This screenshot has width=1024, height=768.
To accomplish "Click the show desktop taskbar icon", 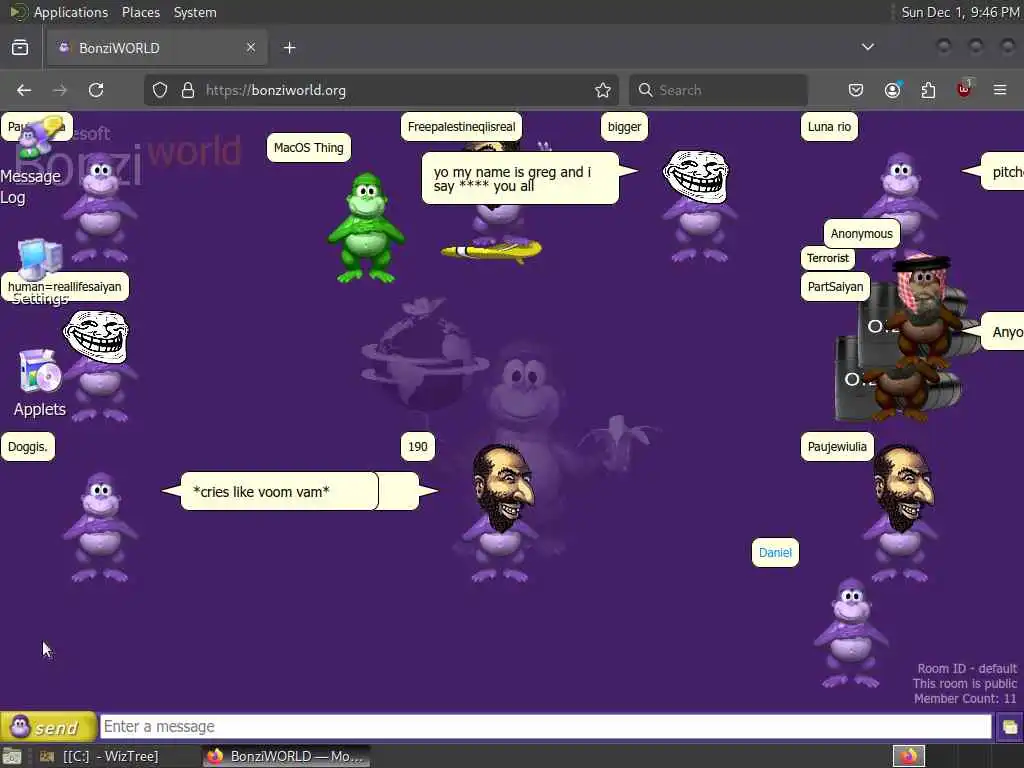I will (x=12, y=757).
